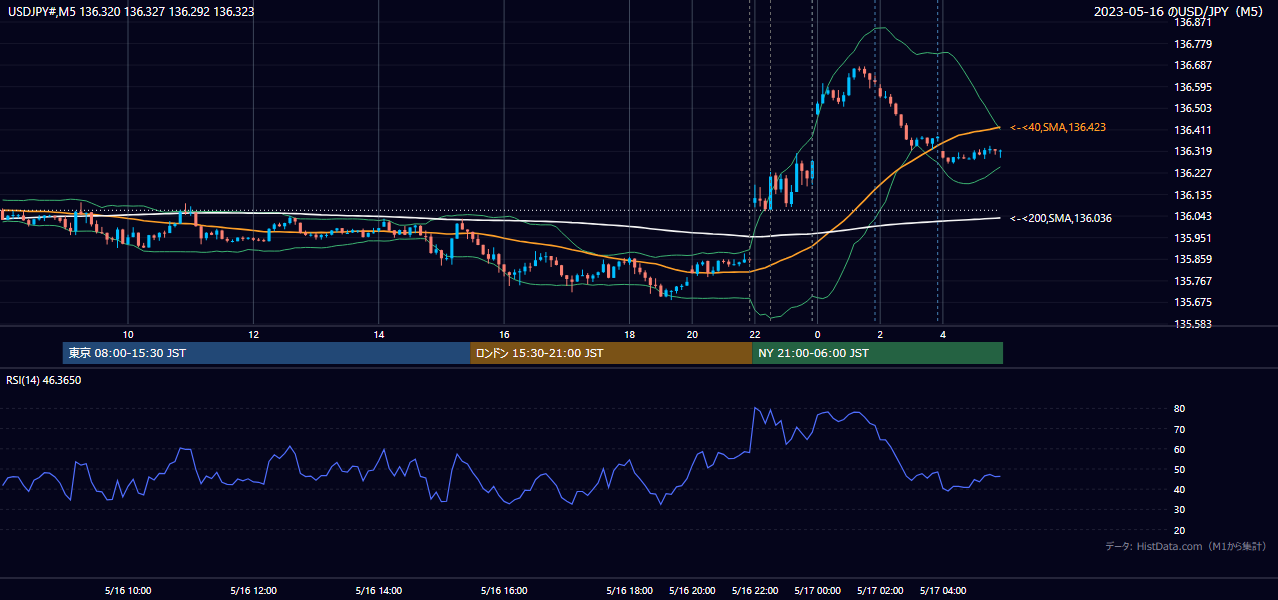Click price axis value 136.871
Image resolution: width=1278 pixels, height=600 pixels.
pos(1192,22)
